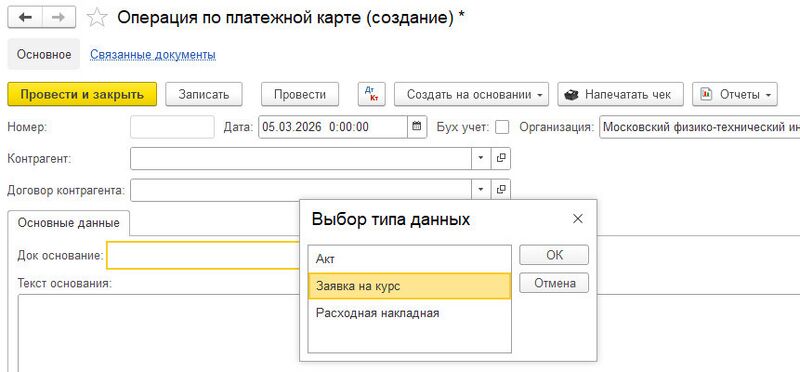Open Контрагент record with the open-form icon
The image size is (800, 372).
pos(501,158)
